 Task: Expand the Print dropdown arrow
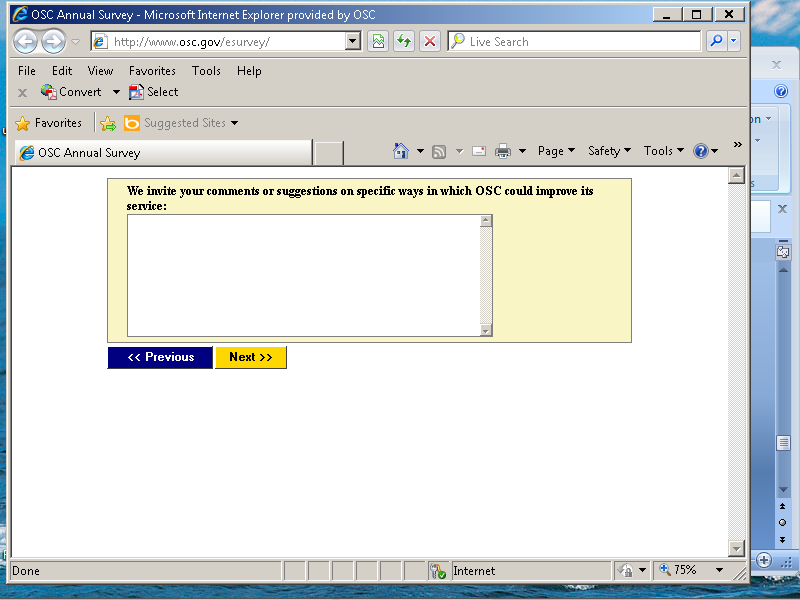522,151
